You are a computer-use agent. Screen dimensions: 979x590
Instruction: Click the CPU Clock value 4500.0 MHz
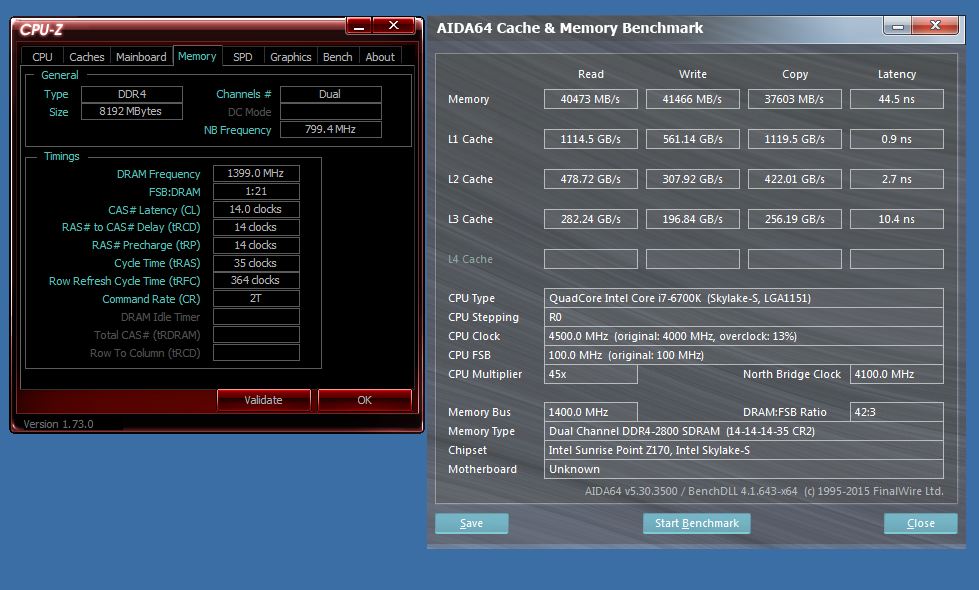point(744,336)
